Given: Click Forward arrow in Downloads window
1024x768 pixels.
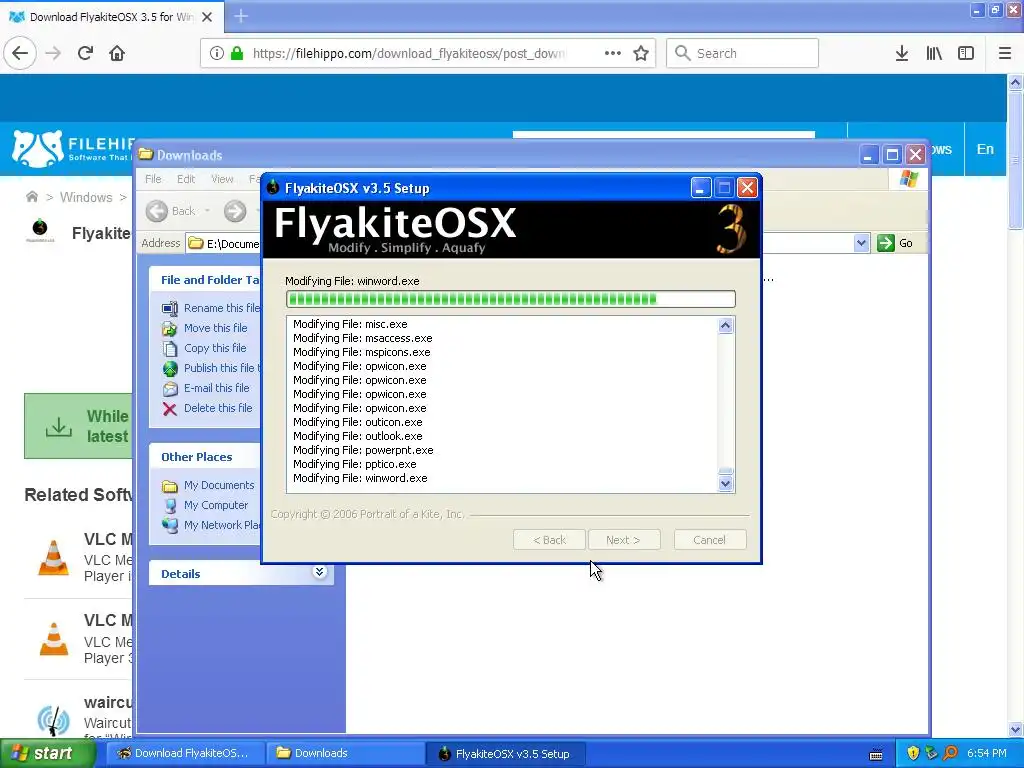Looking at the screenshot, I should tap(235, 211).
